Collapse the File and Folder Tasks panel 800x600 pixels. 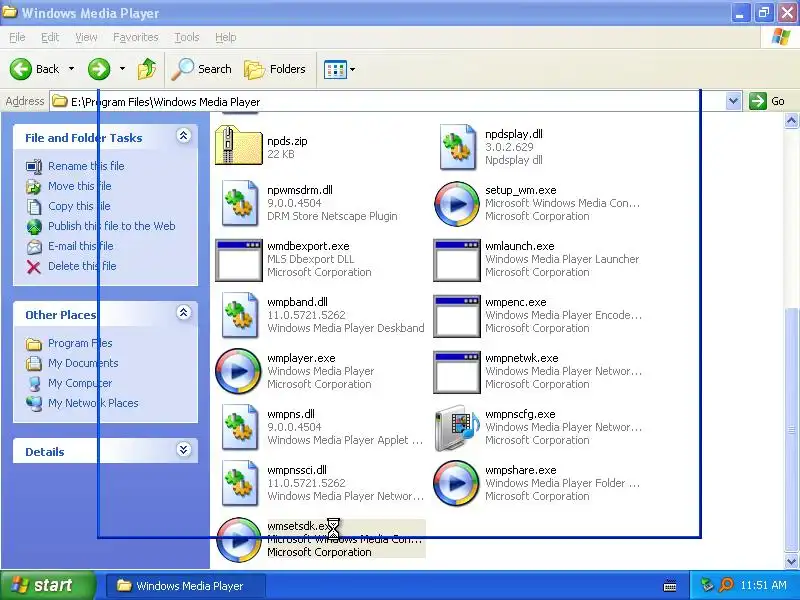click(183, 136)
